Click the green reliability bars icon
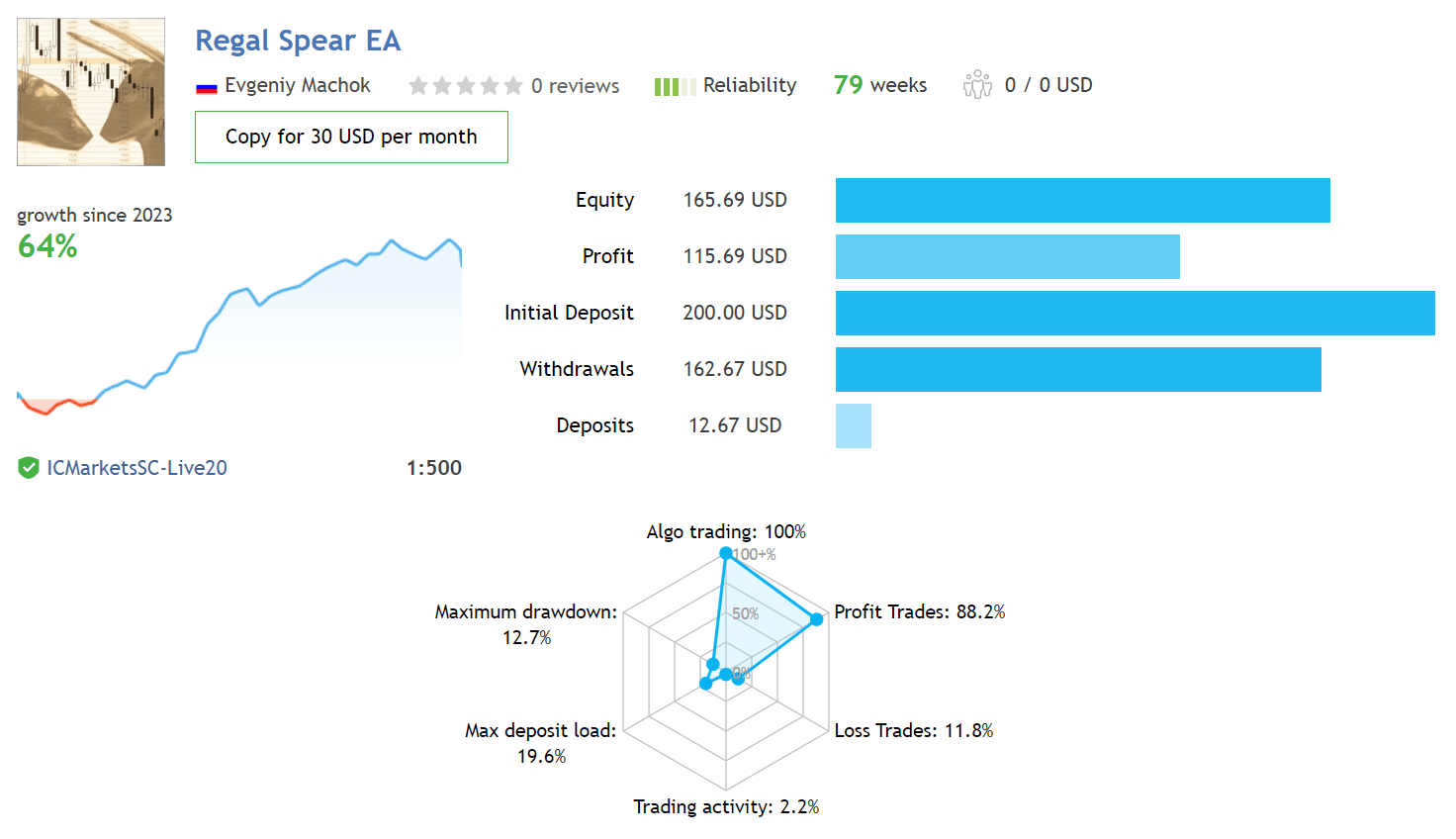 pyautogui.click(x=675, y=87)
